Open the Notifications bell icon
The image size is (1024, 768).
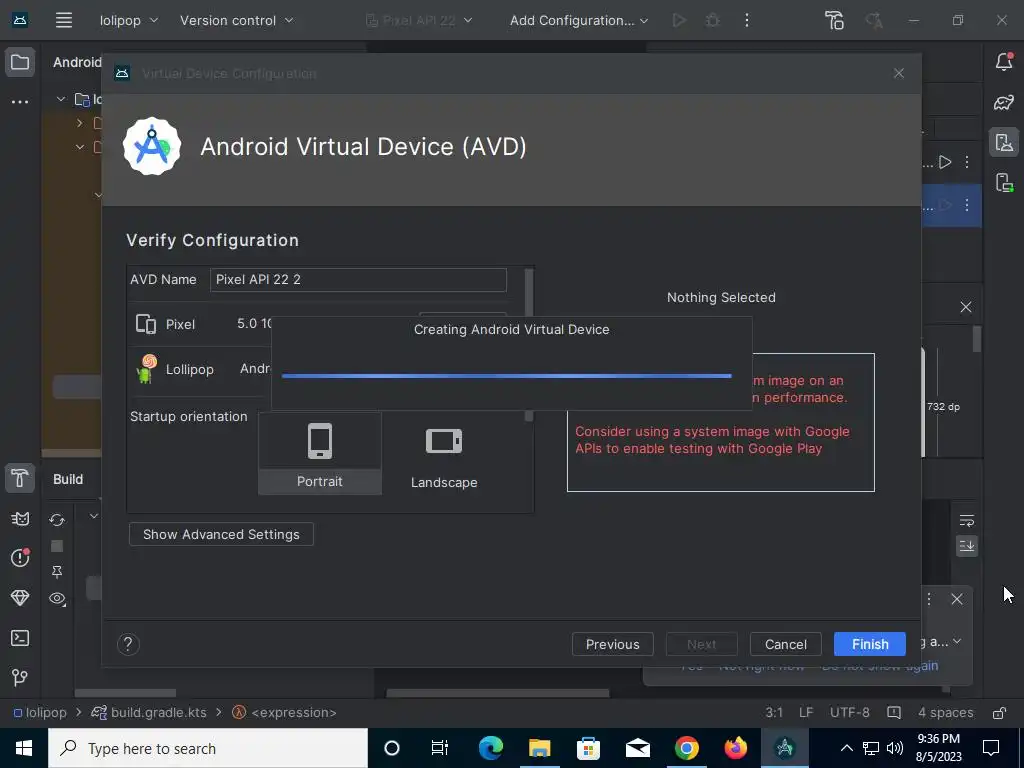[x=1004, y=61]
